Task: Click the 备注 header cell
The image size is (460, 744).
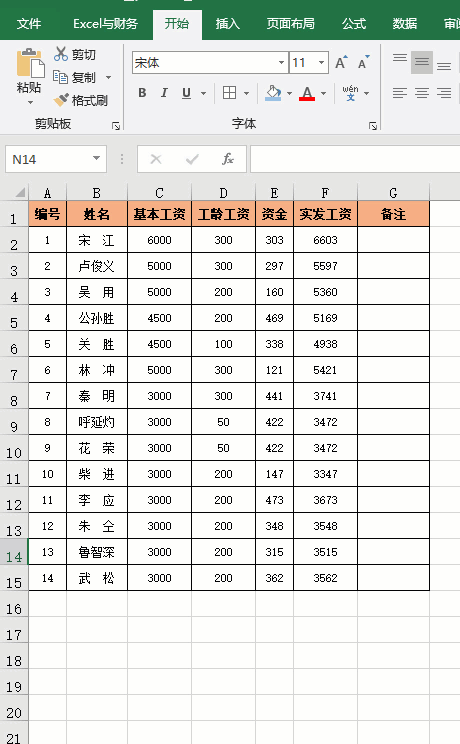Action: pyautogui.click(x=393, y=214)
